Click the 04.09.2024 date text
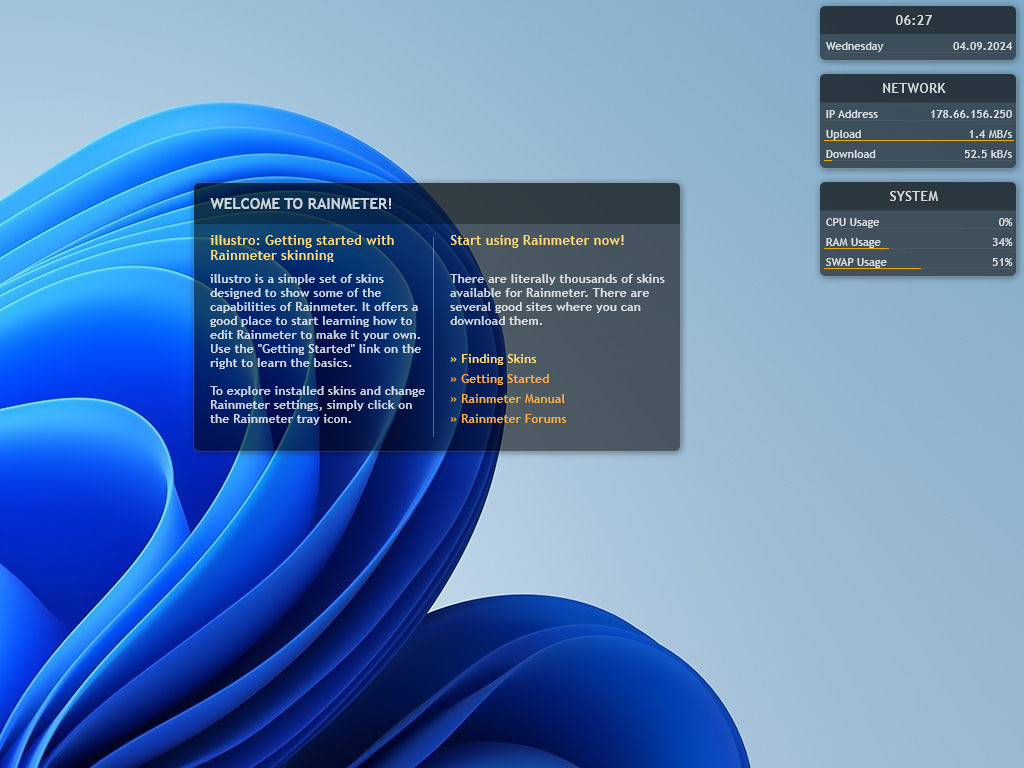1024x768 pixels. (x=982, y=46)
